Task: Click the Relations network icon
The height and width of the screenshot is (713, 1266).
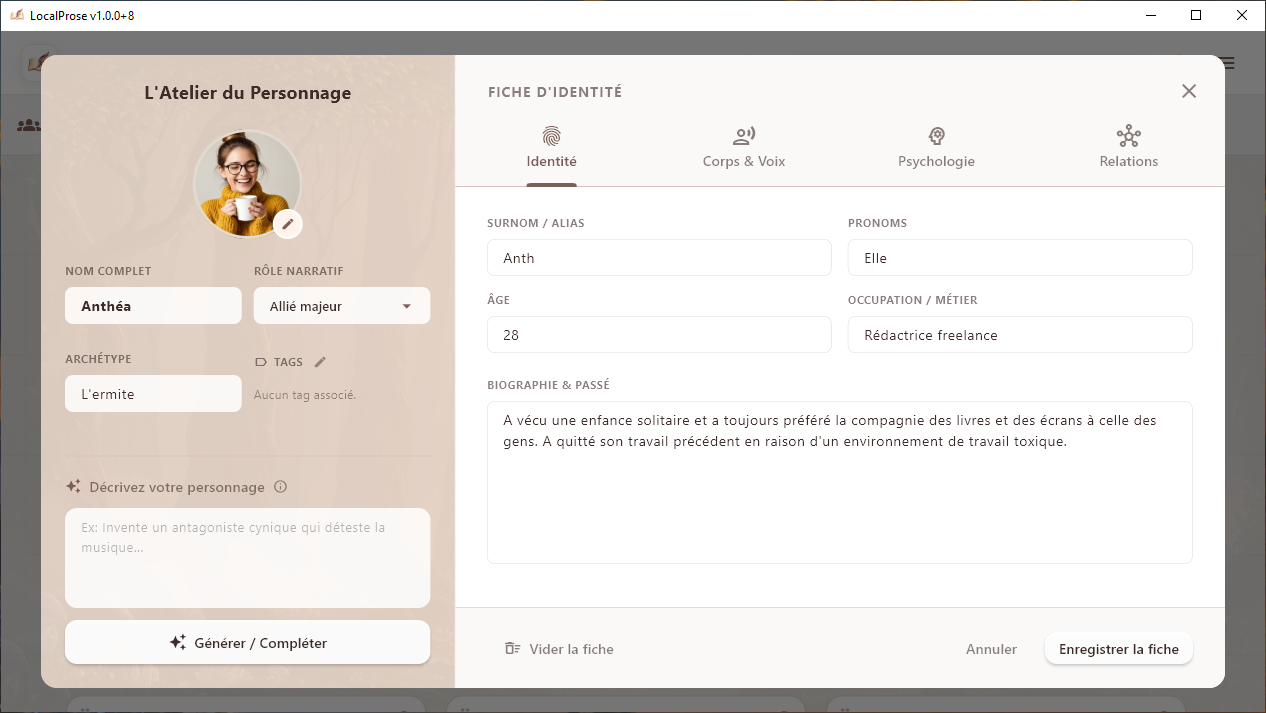Action: [1128, 136]
